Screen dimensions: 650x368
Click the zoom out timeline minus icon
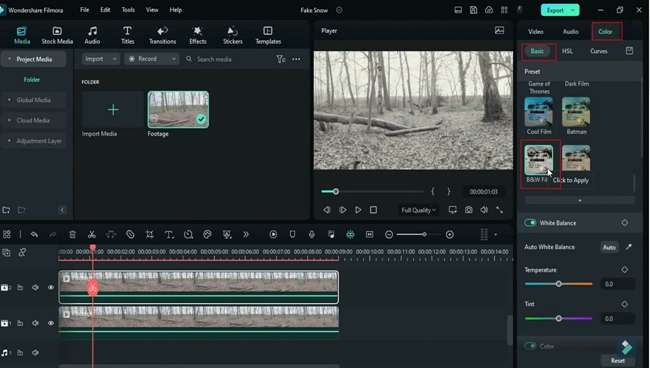point(389,235)
